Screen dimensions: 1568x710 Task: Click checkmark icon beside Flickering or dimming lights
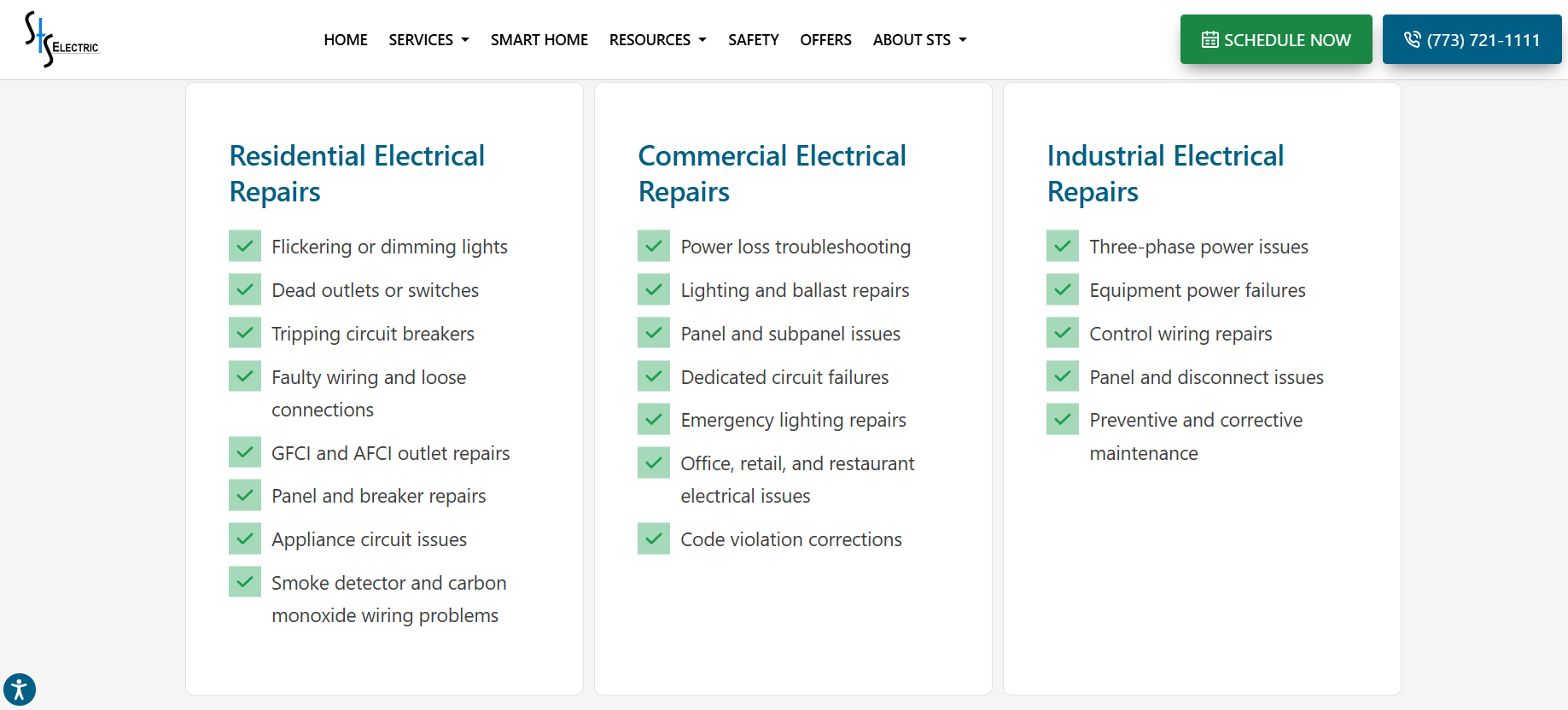coord(245,246)
